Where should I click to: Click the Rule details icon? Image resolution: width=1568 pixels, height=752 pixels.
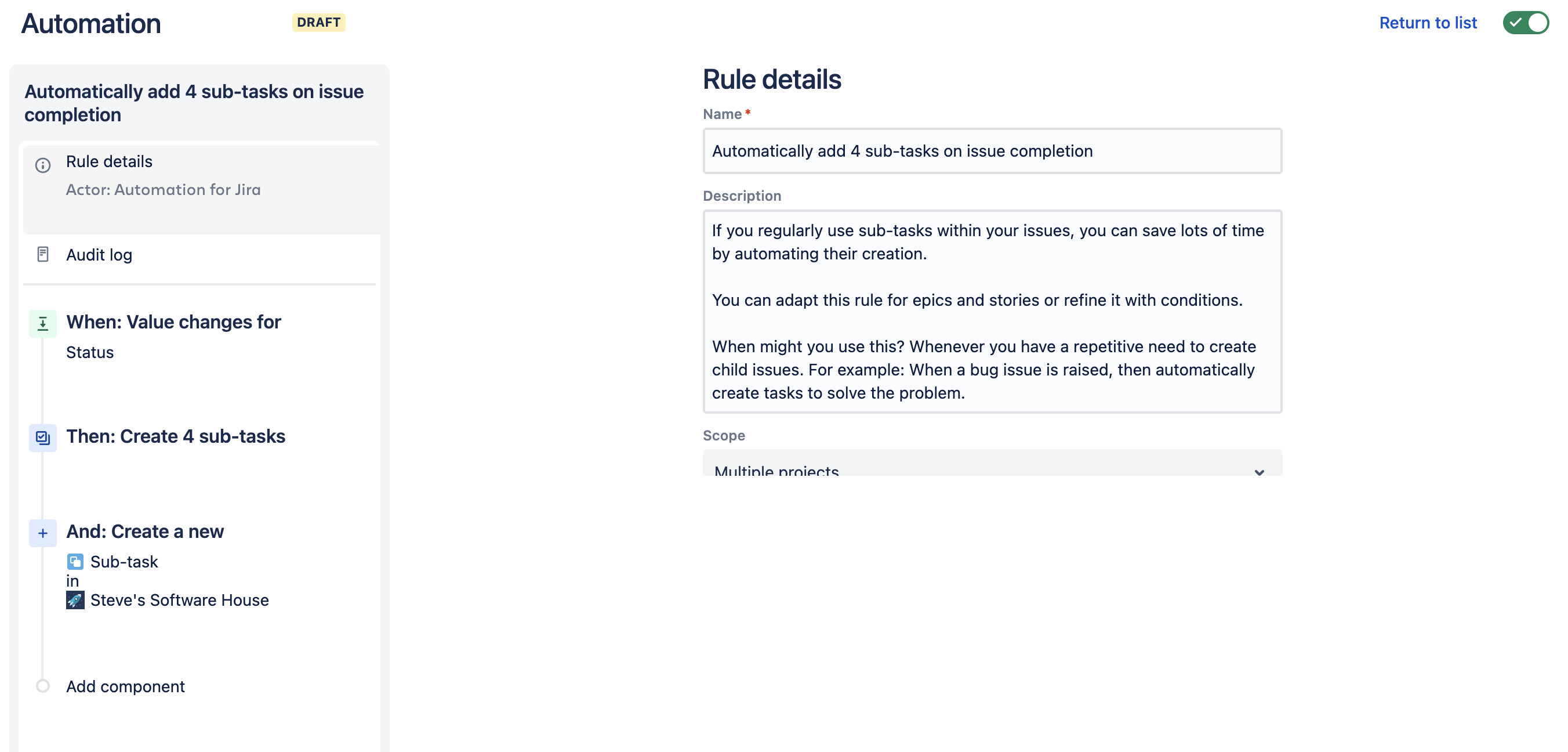coord(42,162)
